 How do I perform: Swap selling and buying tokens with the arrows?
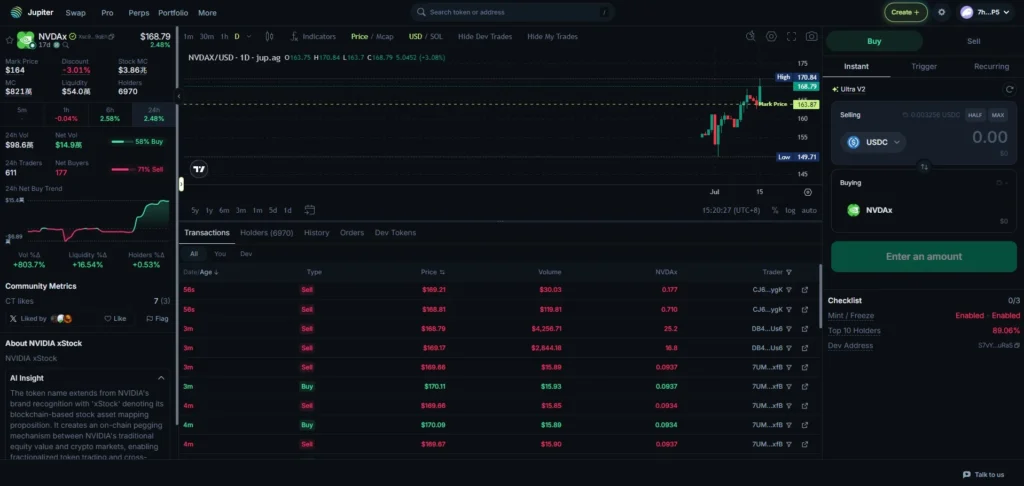point(924,167)
